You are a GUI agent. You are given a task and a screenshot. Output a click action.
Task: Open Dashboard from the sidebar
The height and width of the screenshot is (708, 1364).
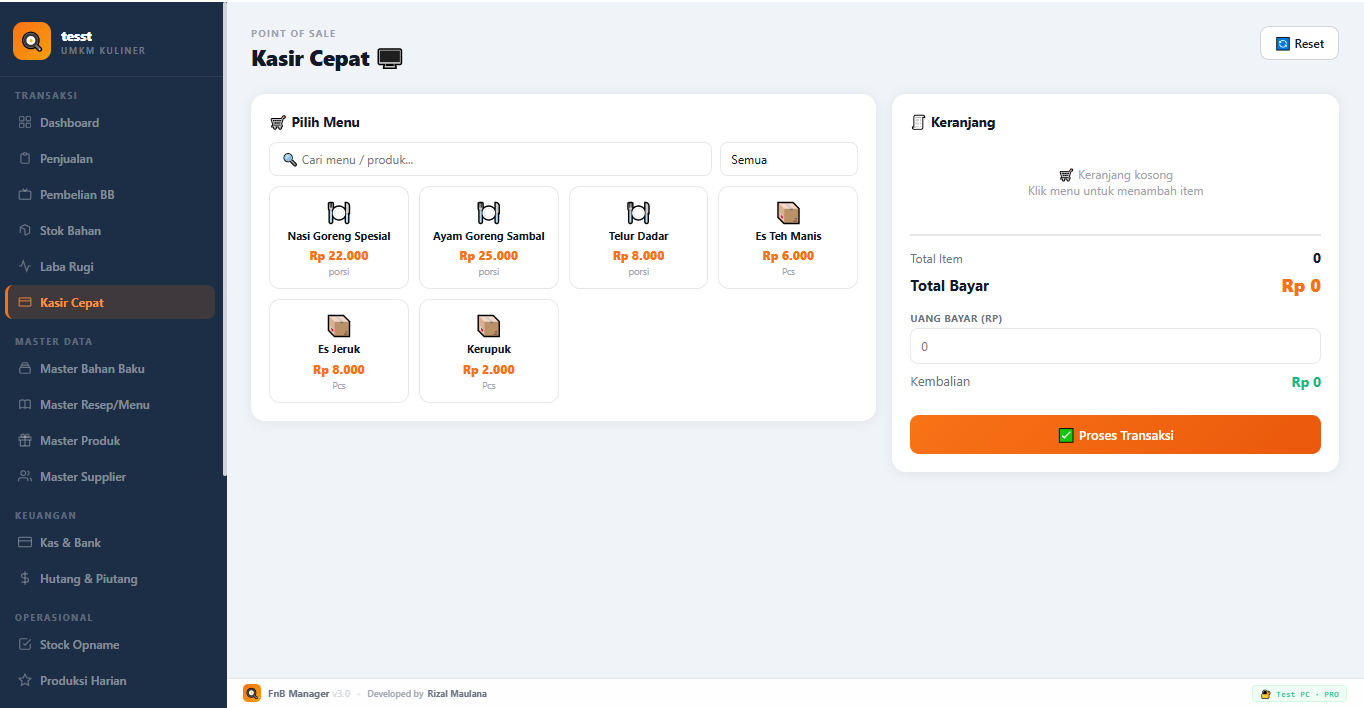[x=110, y=122]
